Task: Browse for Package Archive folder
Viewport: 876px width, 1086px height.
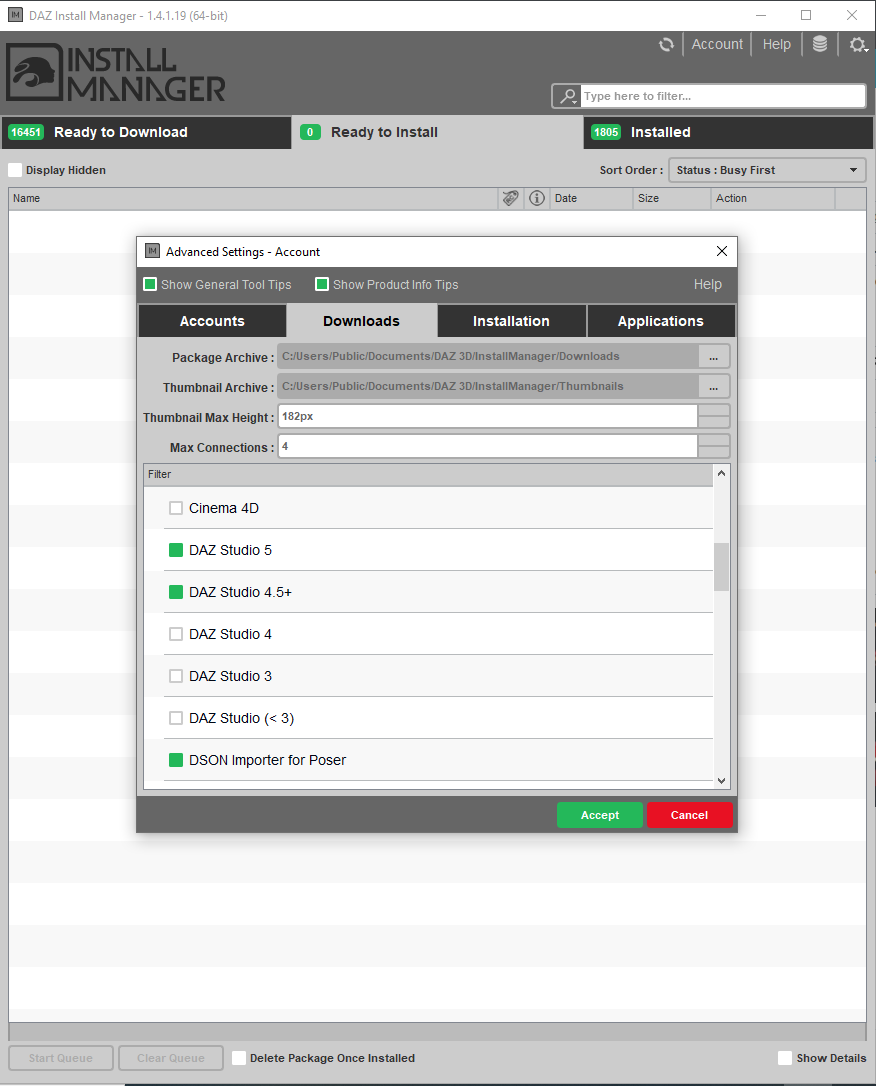Action: click(x=713, y=357)
